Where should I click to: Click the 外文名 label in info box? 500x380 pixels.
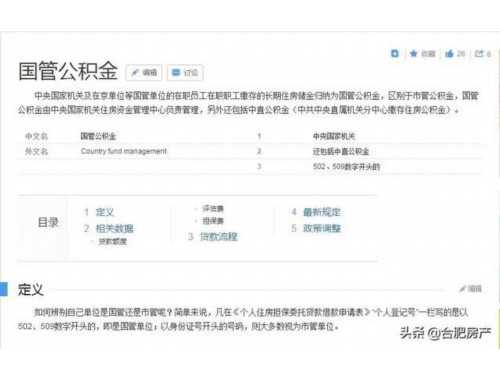tap(37, 151)
